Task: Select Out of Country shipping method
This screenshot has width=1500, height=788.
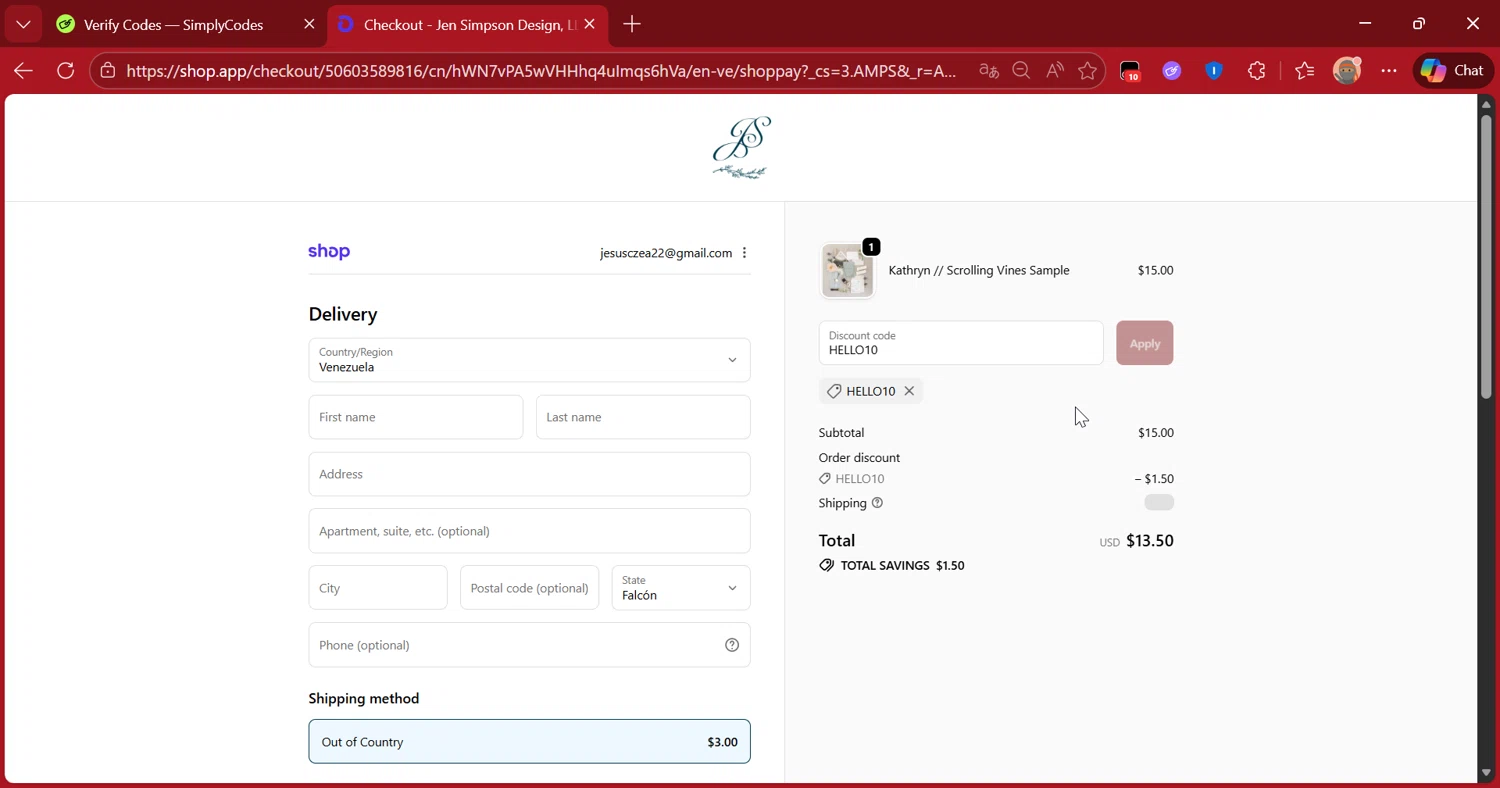Action: click(529, 742)
